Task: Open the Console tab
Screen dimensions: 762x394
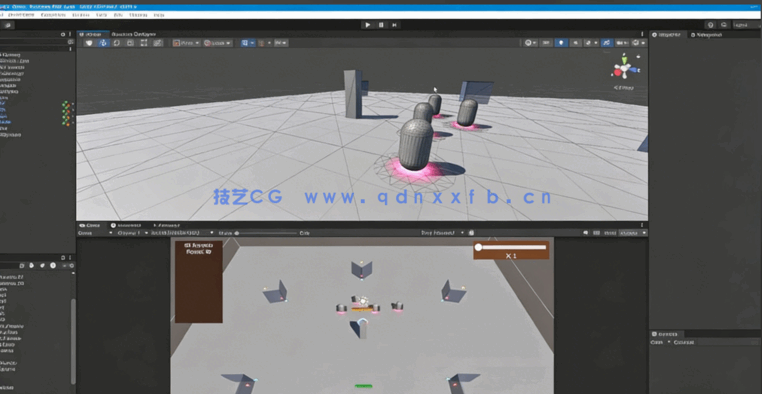Action: click(x=667, y=334)
